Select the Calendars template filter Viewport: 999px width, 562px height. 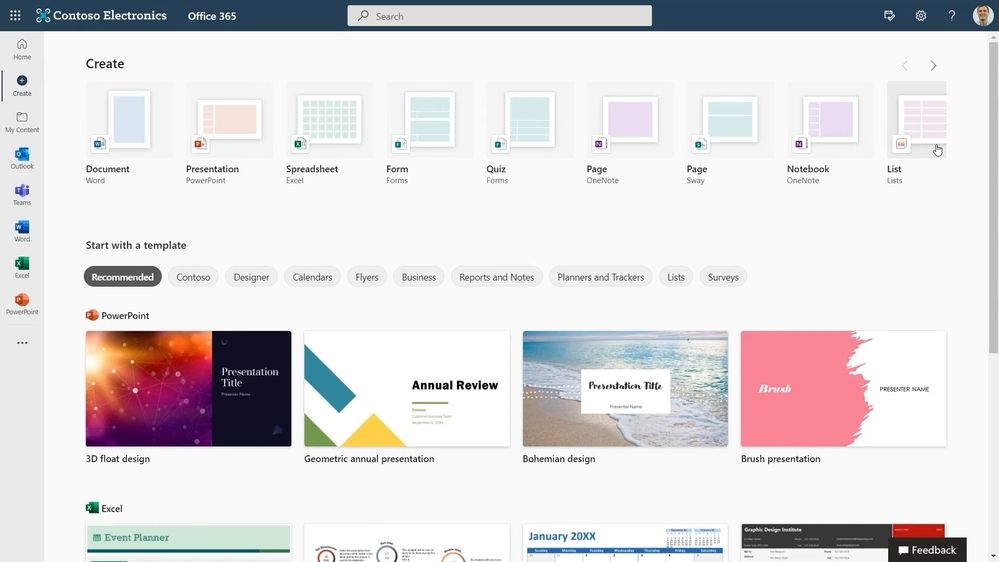pos(312,277)
